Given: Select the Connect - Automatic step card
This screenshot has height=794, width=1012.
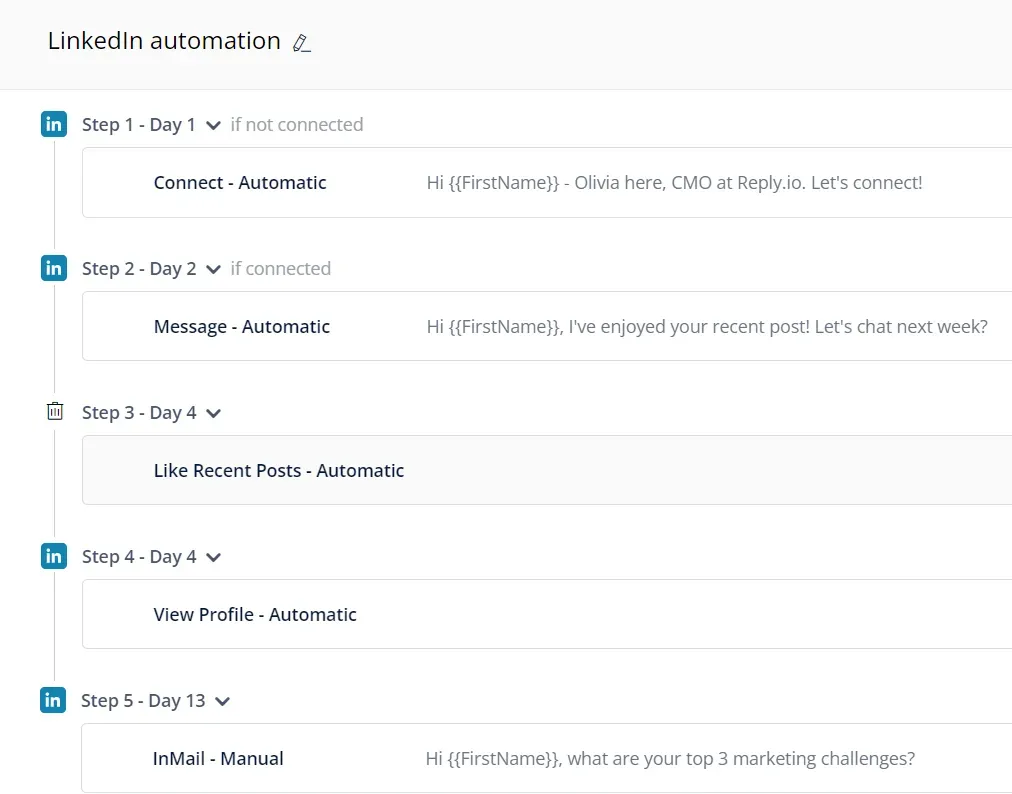Looking at the screenshot, I should pyautogui.click(x=240, y=183).
